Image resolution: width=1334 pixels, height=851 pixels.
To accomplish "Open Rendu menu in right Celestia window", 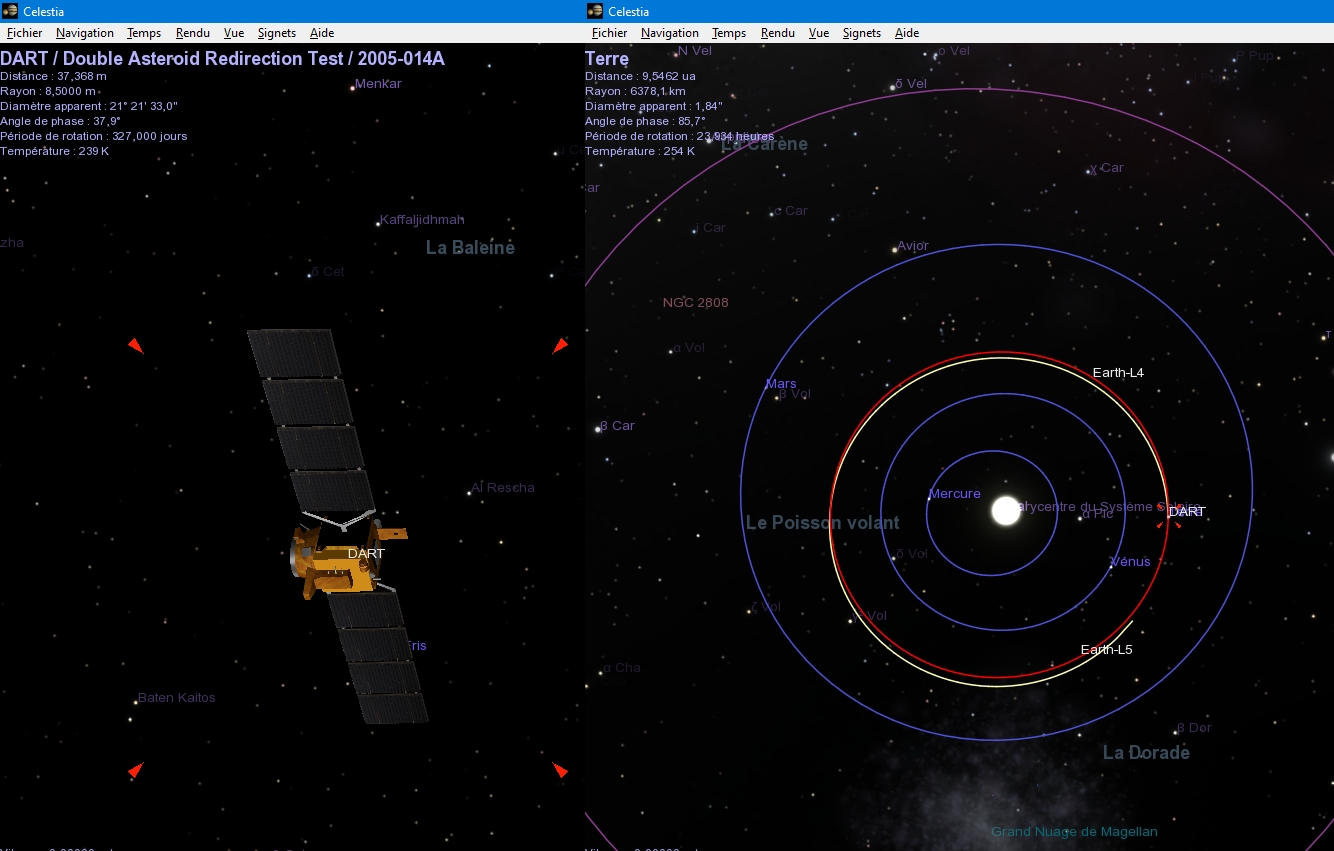I will click(x=778, y=33).
